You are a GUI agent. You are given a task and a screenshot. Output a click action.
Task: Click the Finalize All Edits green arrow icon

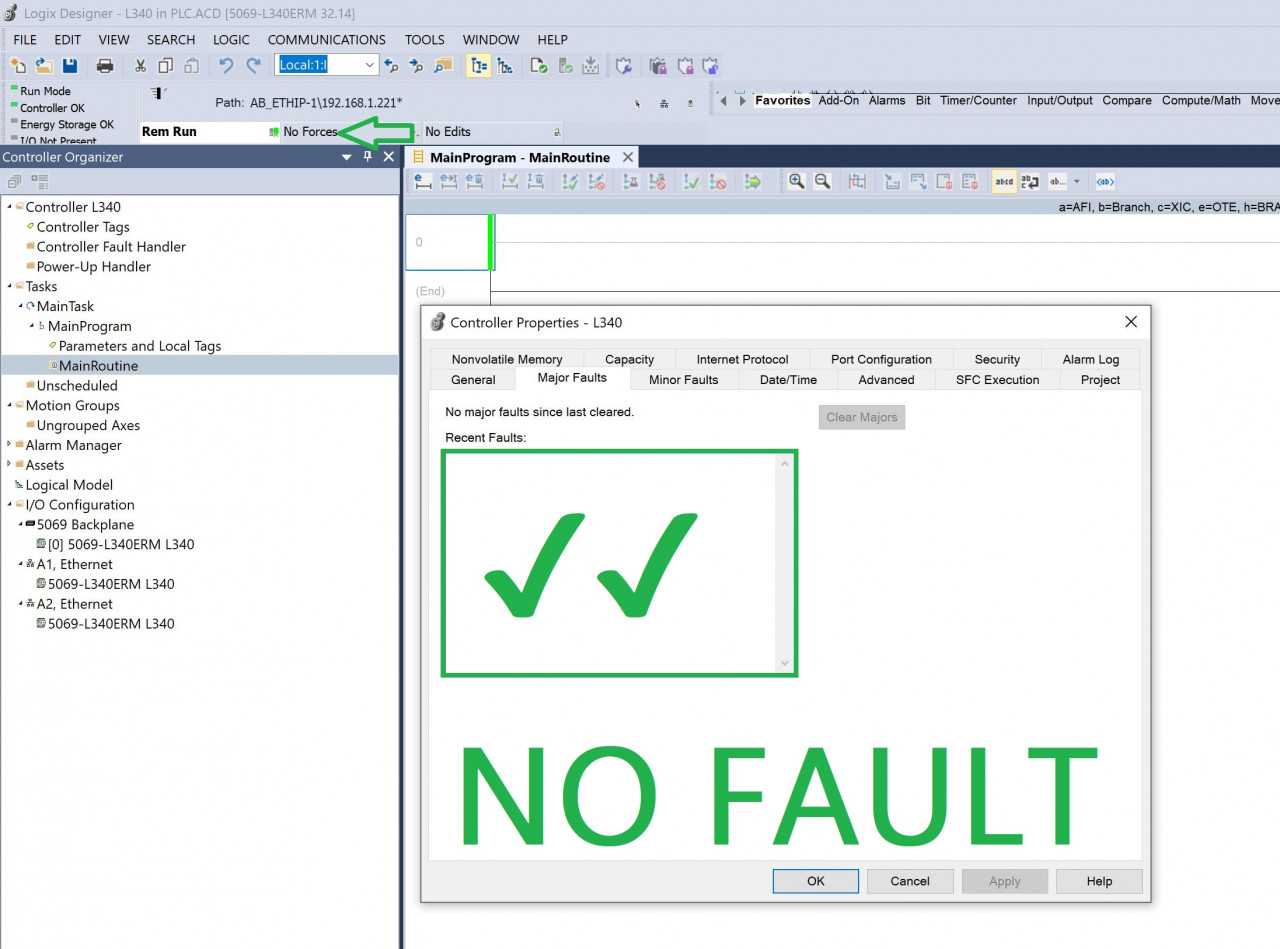point(754,181)
